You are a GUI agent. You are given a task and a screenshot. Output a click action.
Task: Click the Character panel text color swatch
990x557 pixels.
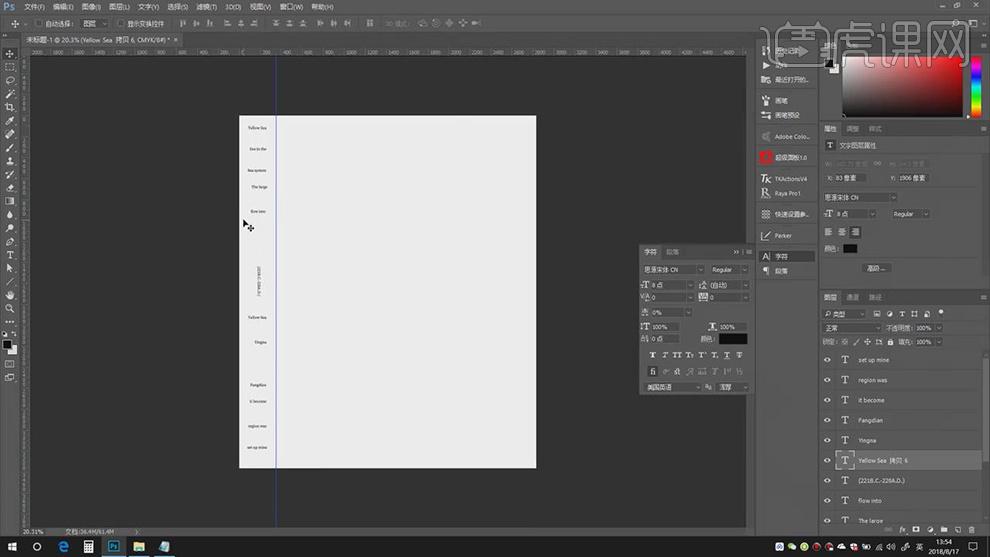732,339
